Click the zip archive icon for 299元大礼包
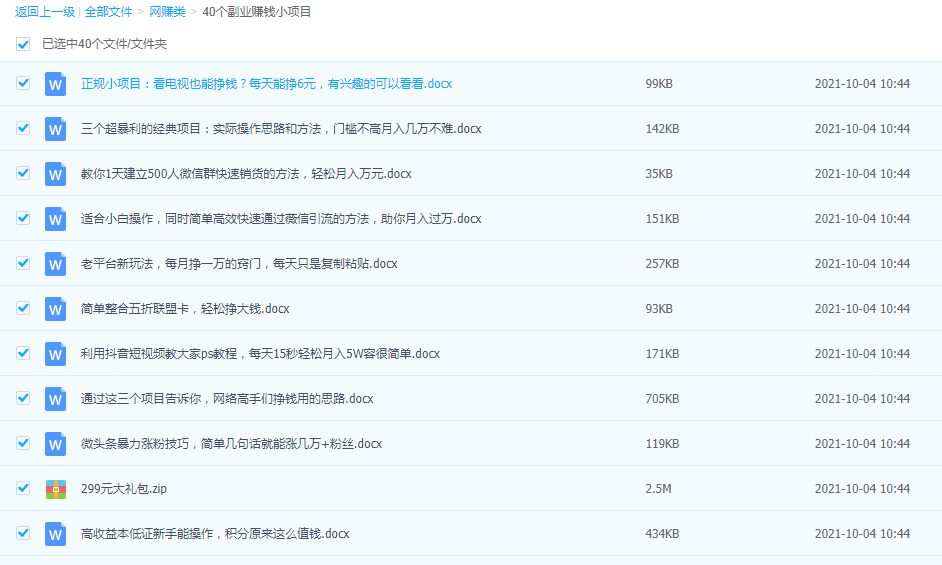This screenshot has width=942, height=565. coord(56,489)
